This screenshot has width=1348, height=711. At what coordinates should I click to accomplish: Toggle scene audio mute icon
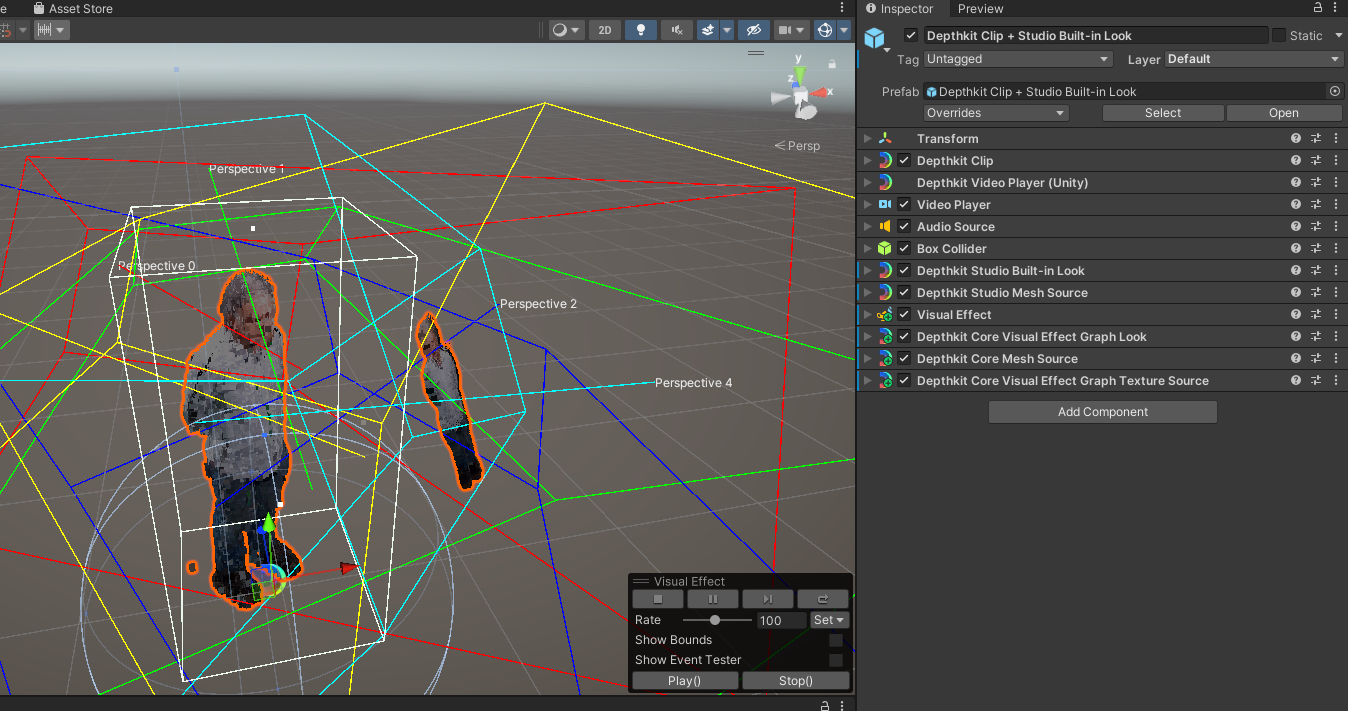[x=678, y=30]
